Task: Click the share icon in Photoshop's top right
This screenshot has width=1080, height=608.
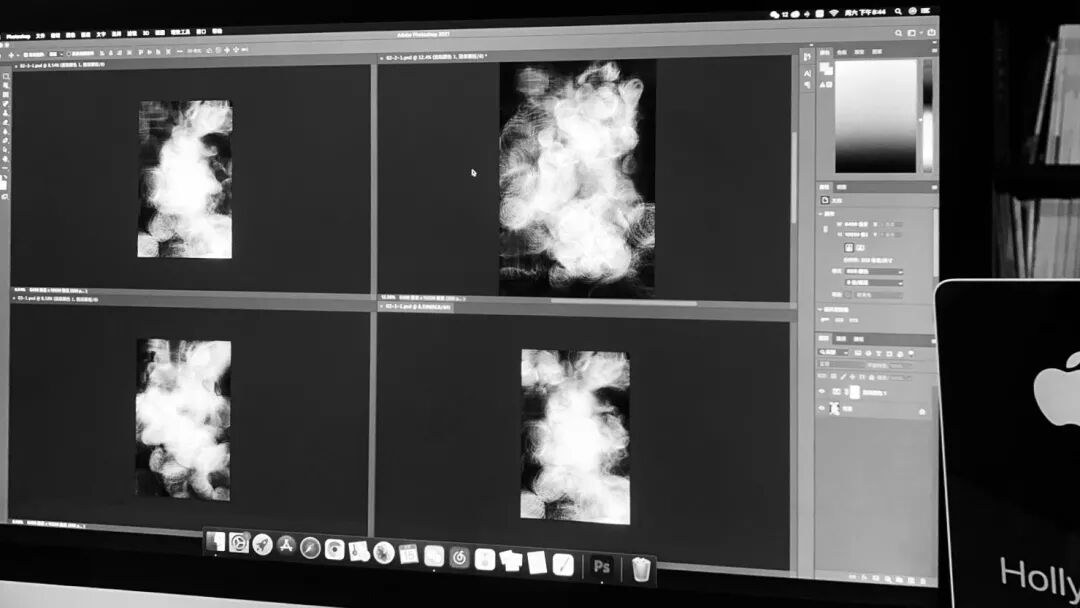Action: tap(931, 32)
